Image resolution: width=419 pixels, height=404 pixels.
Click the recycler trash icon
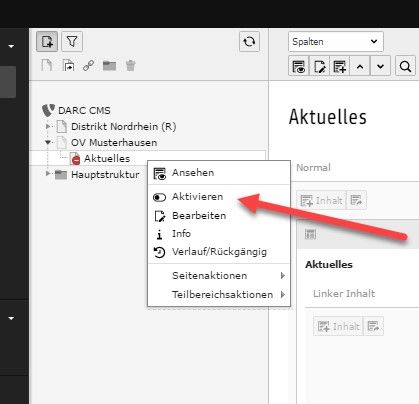130,65
